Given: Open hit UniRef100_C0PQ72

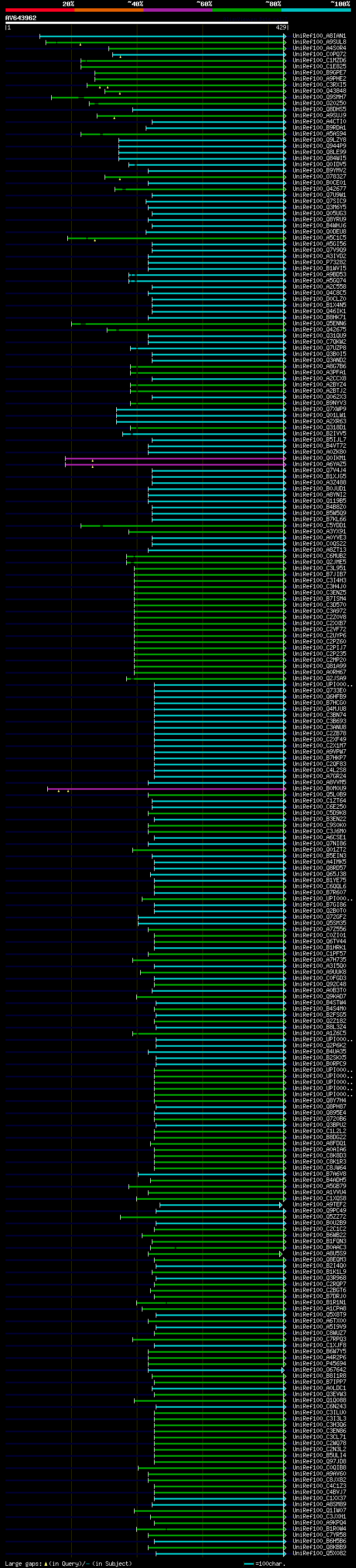Looking at the screenshot, I should (319, 54).
